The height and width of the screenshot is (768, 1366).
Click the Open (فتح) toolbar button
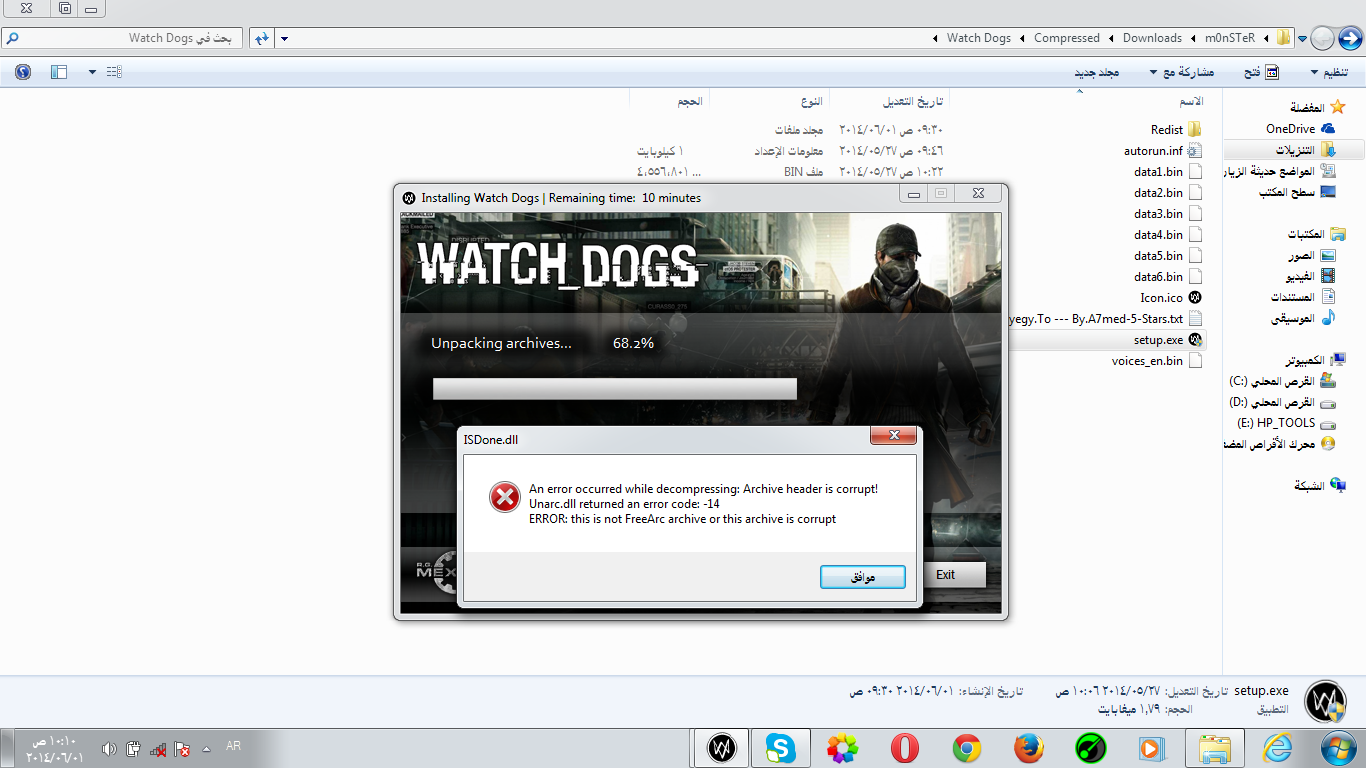(x=1260, y=73)
